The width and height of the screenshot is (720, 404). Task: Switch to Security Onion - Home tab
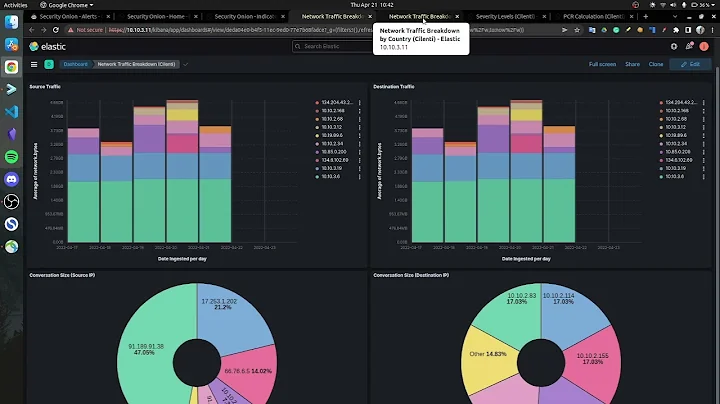(x=156, y=16)
